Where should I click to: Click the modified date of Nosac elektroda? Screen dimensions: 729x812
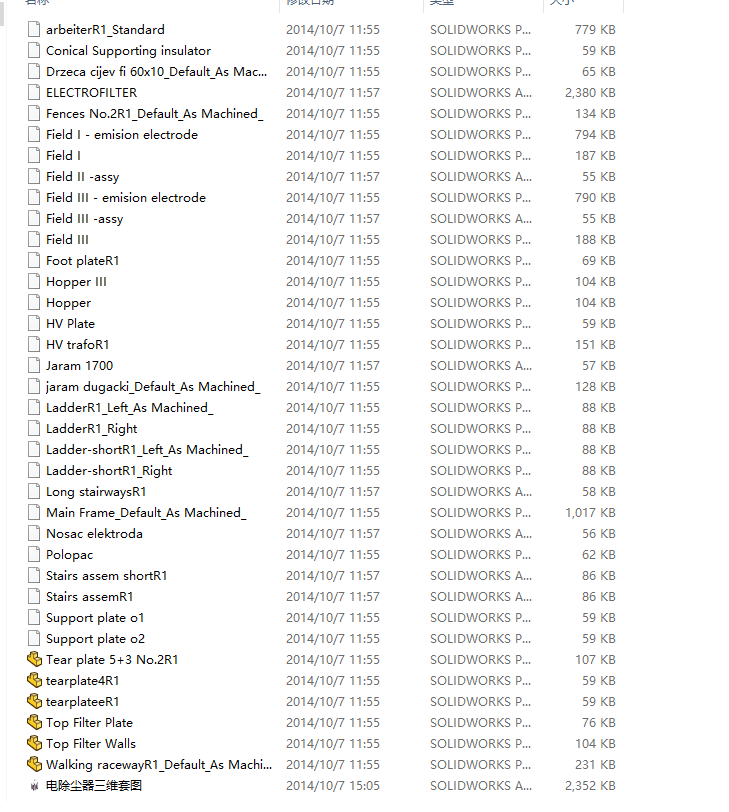coord(333,533)
